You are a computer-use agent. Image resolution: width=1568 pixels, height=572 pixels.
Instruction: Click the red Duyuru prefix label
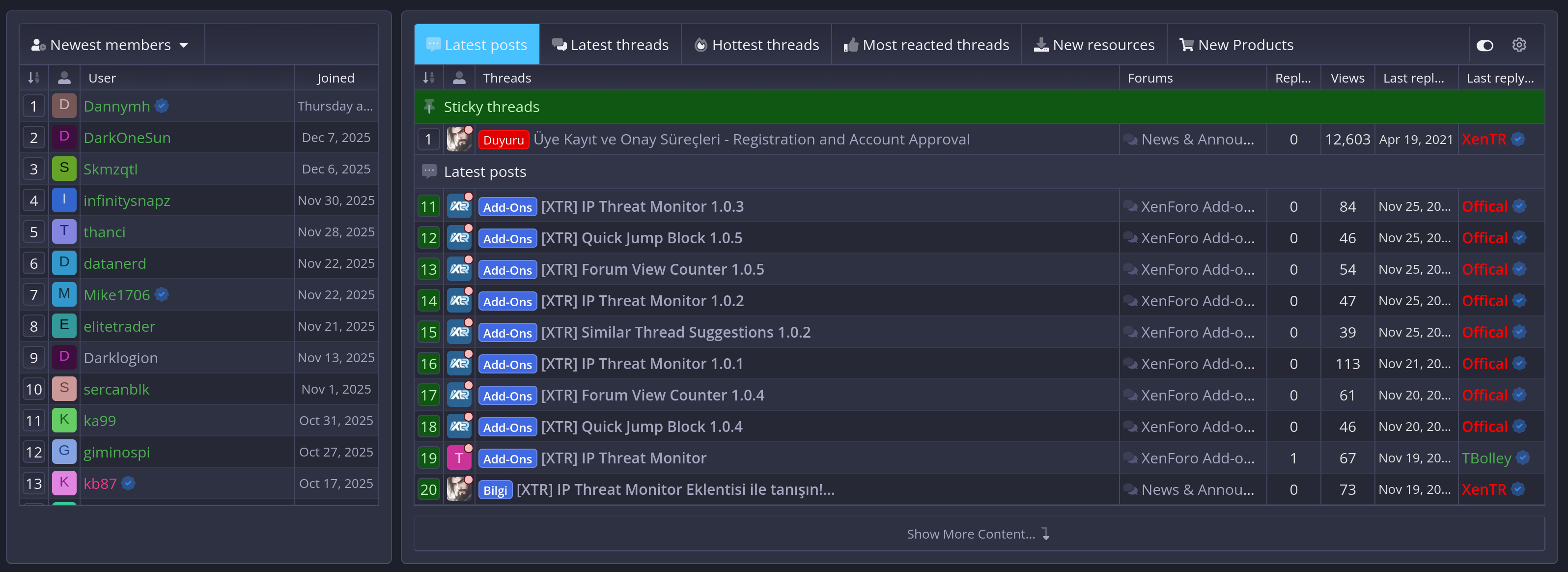tap(503, 140)
